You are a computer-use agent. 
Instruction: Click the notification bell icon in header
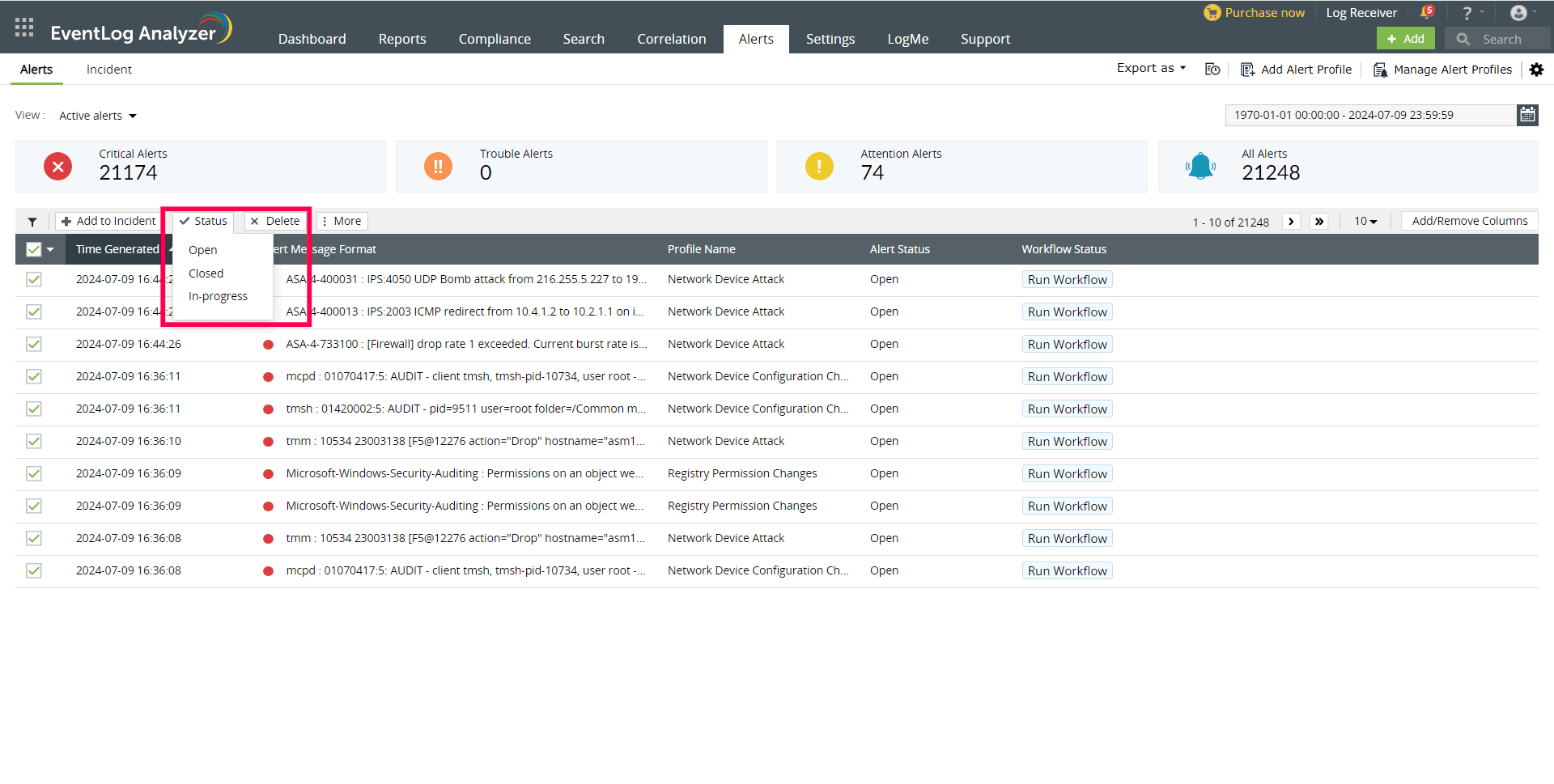[x=1426, y=13]
